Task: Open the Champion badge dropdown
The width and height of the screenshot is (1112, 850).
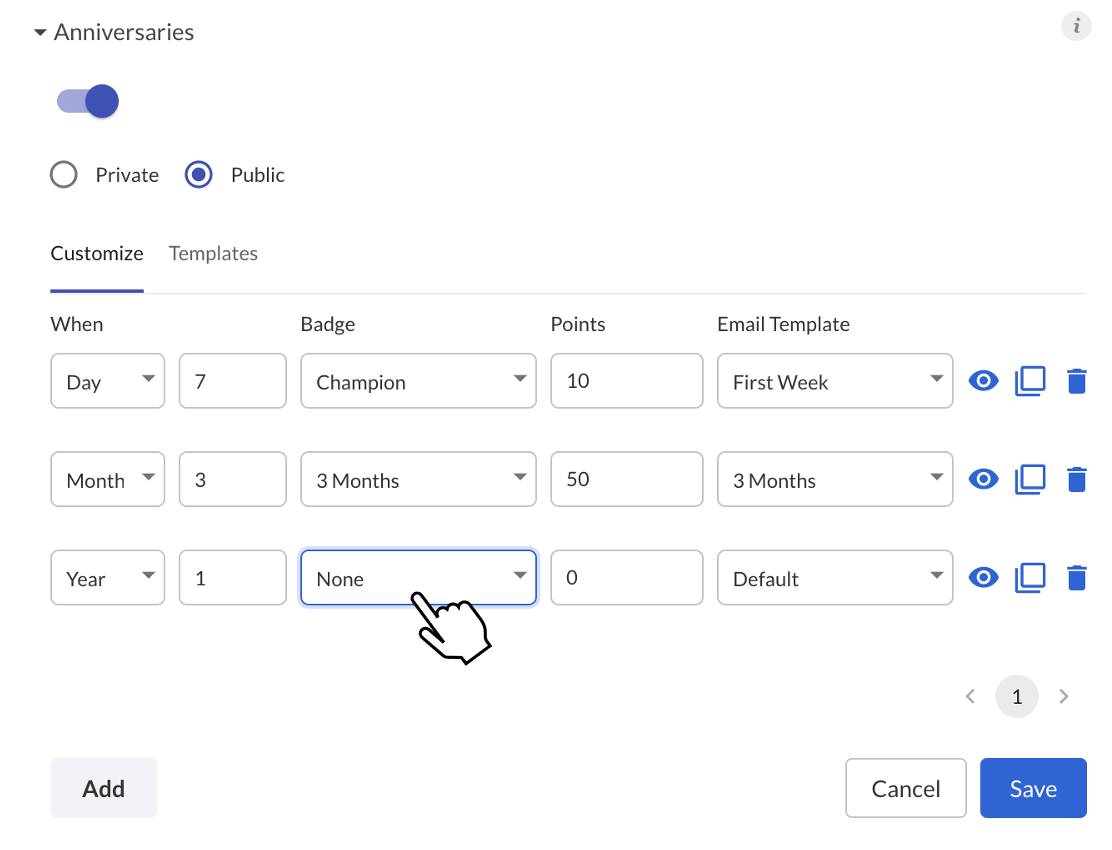Action: click(418, 381)
